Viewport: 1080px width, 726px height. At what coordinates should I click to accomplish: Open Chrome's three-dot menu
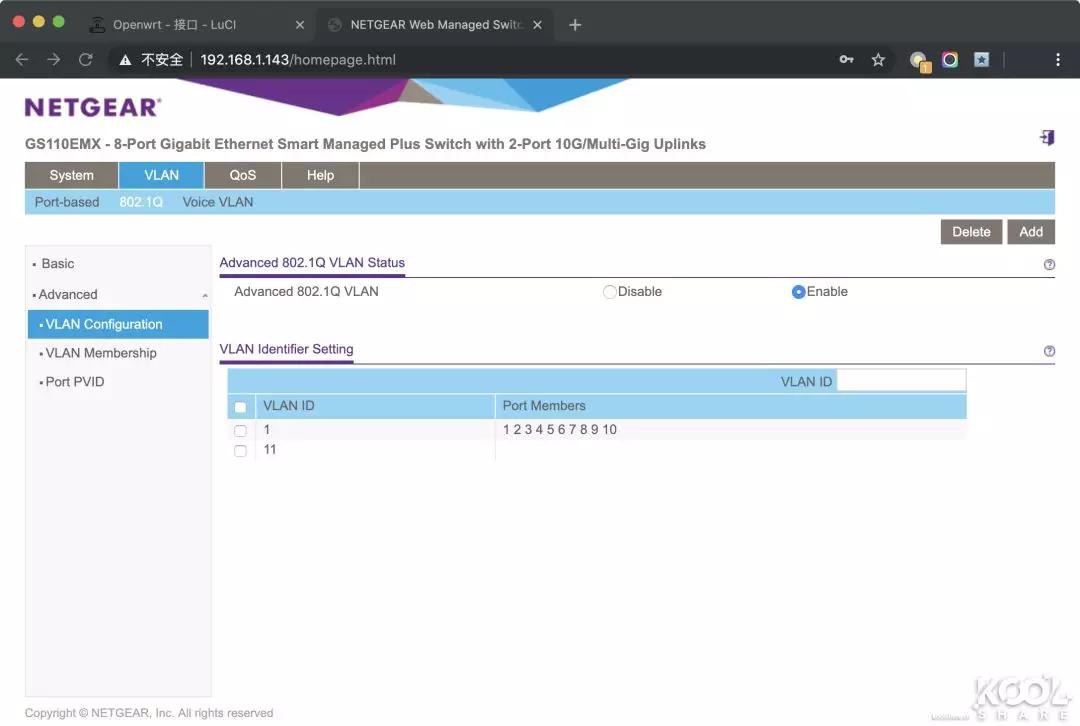point(1057,60)
